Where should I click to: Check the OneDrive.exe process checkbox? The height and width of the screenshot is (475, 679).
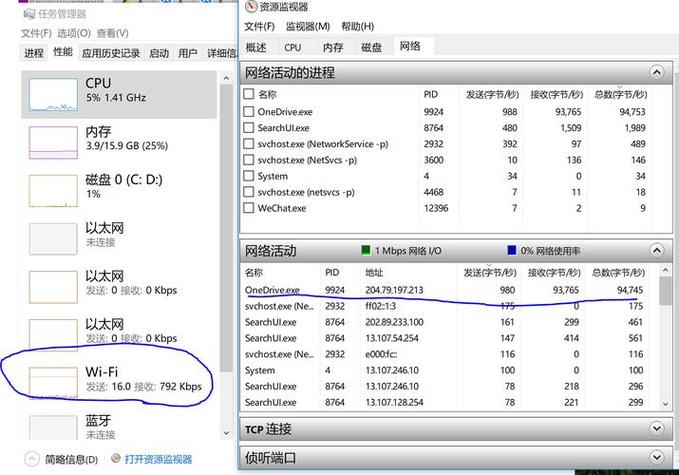coord(249,112)
